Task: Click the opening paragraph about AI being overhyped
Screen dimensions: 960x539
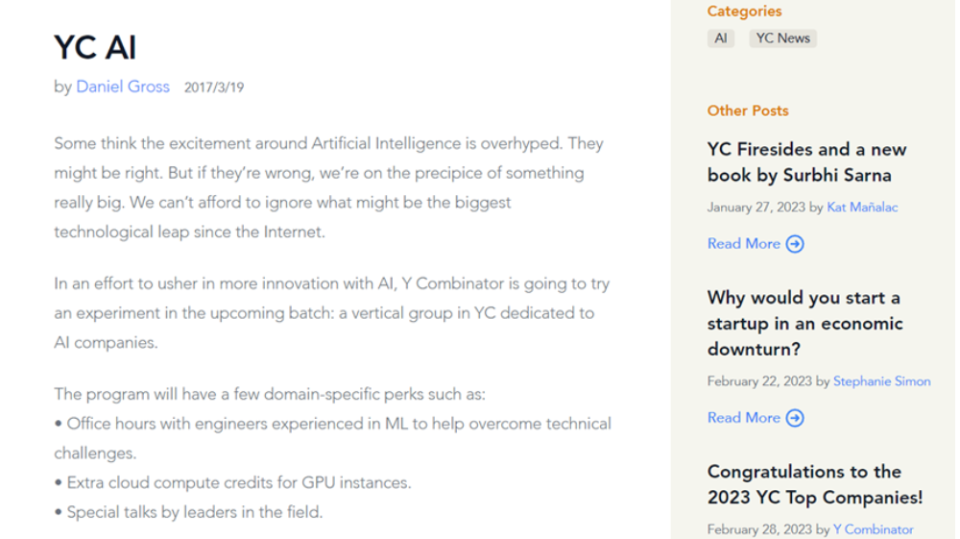Action: click(328, 187)
